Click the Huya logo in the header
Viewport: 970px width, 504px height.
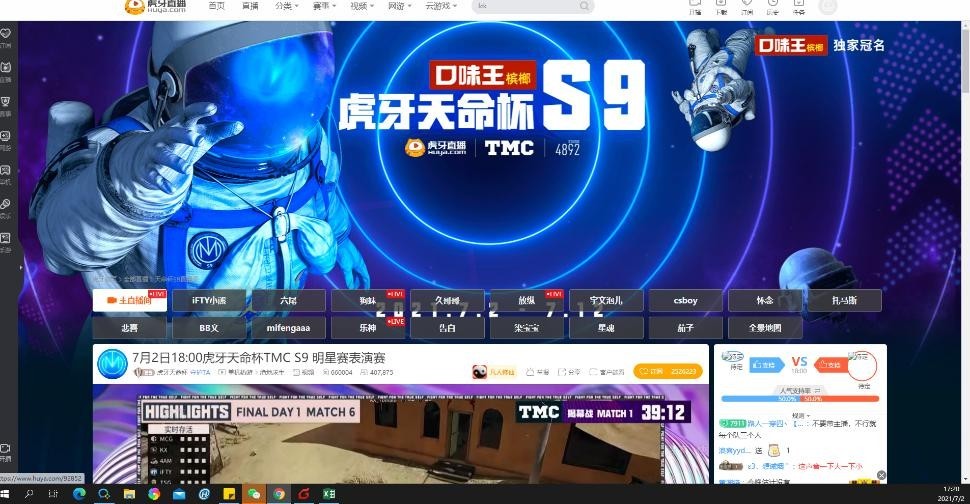click(155, 6)
